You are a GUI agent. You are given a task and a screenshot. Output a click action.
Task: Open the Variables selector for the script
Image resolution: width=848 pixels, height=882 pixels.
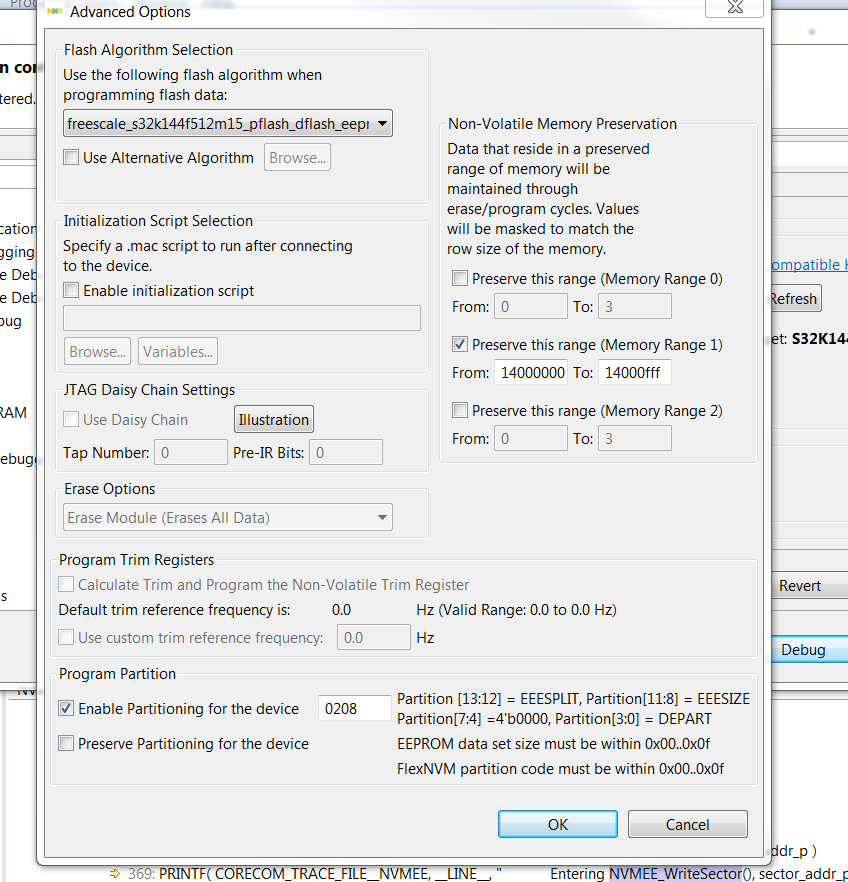click(177, 351)
